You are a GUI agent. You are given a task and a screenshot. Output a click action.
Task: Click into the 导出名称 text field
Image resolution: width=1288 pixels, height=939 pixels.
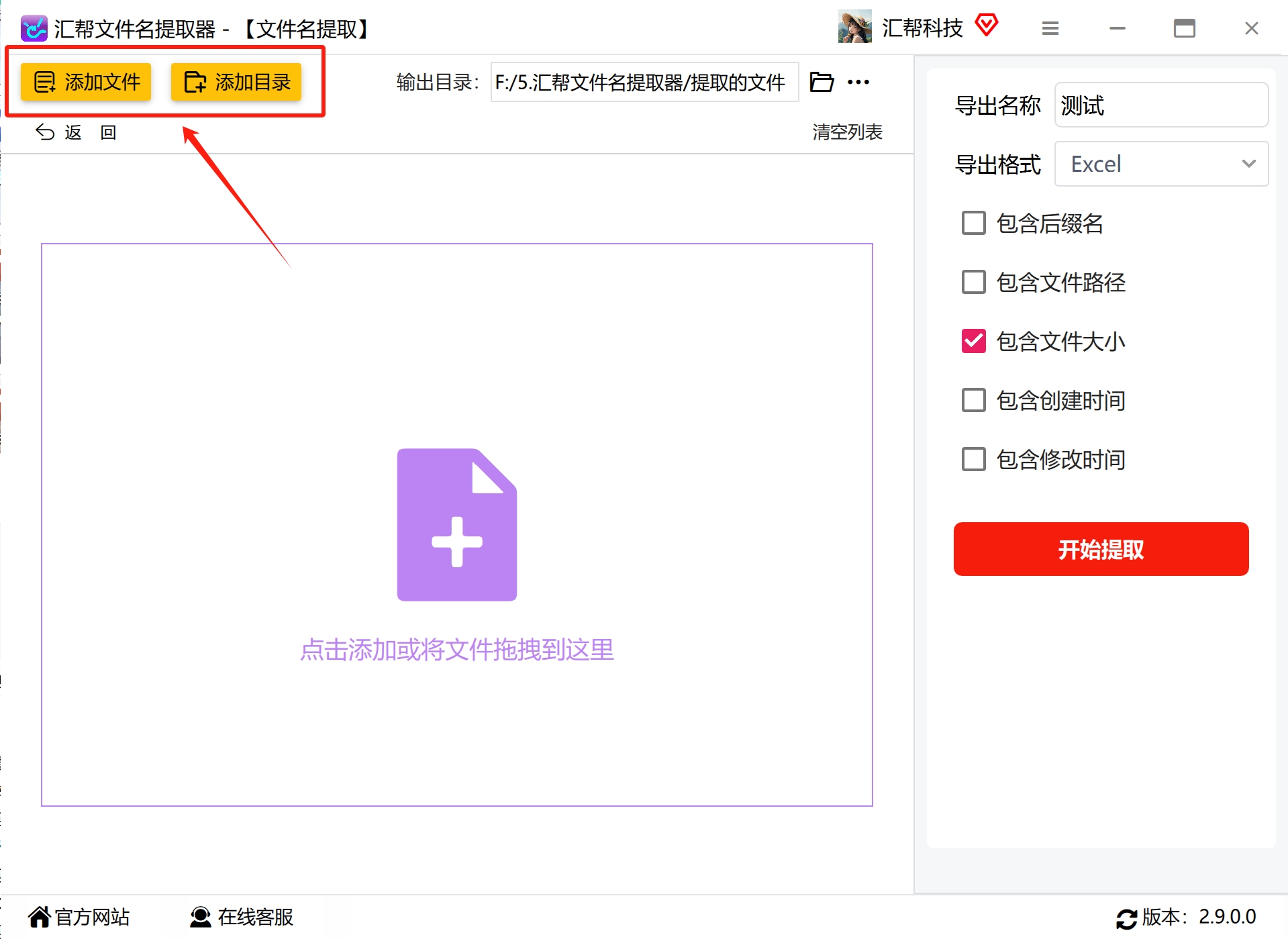point(1161,105)
